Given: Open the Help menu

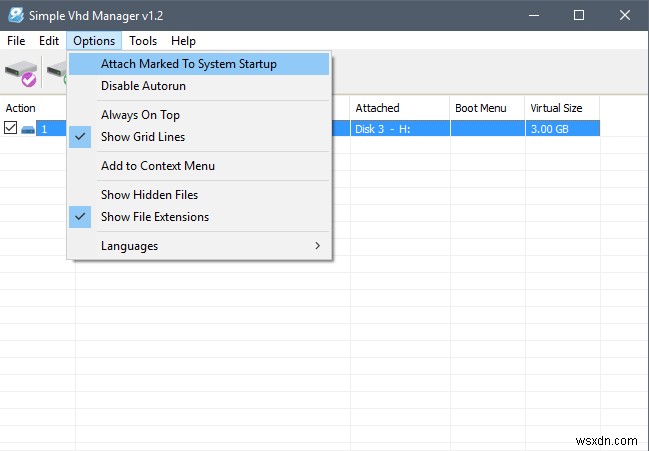Looking at the screenshot, I should click(x=183, y=41).
